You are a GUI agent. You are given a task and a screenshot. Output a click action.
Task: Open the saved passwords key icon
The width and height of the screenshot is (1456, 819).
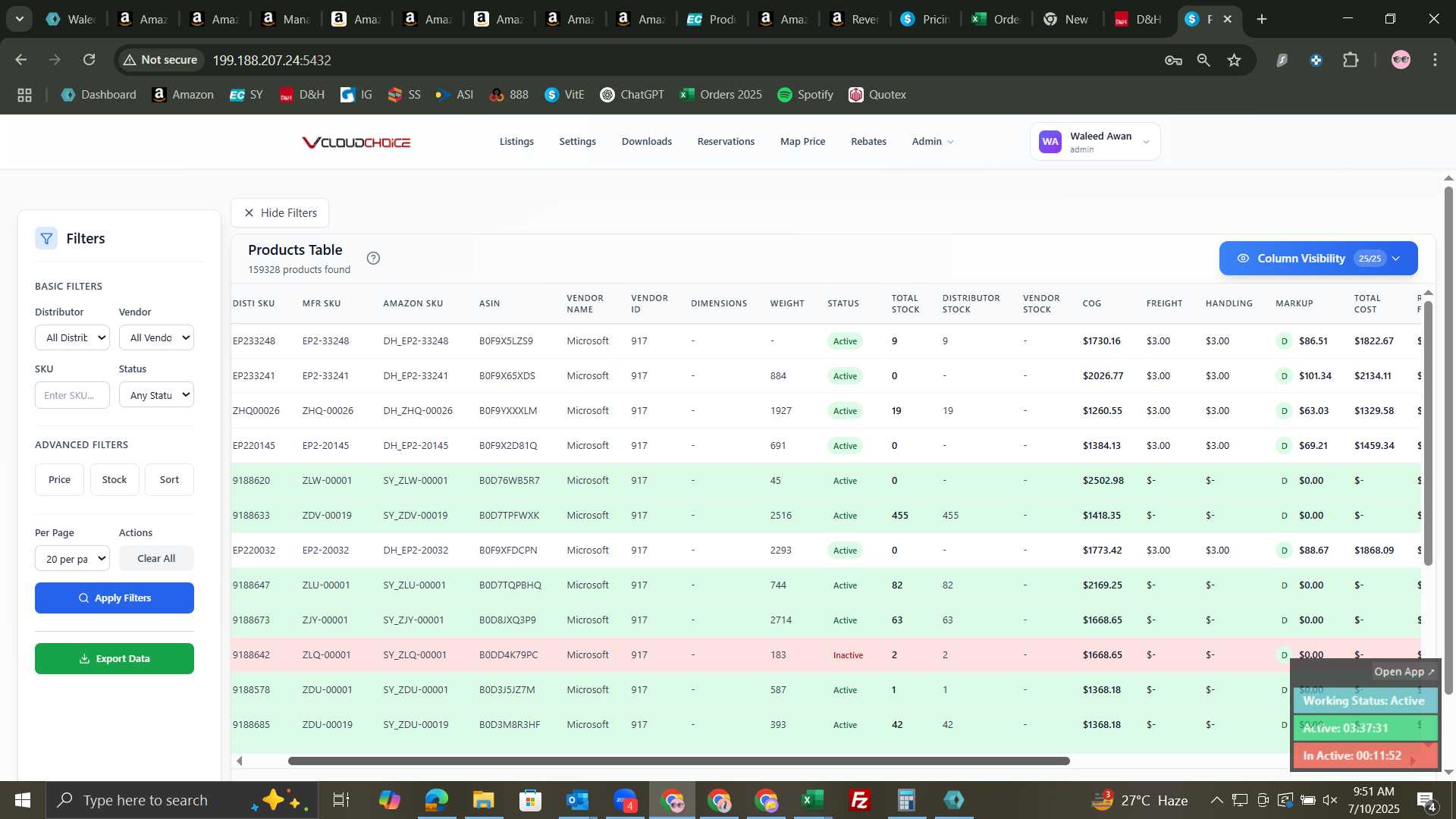tap(1173, 60)
